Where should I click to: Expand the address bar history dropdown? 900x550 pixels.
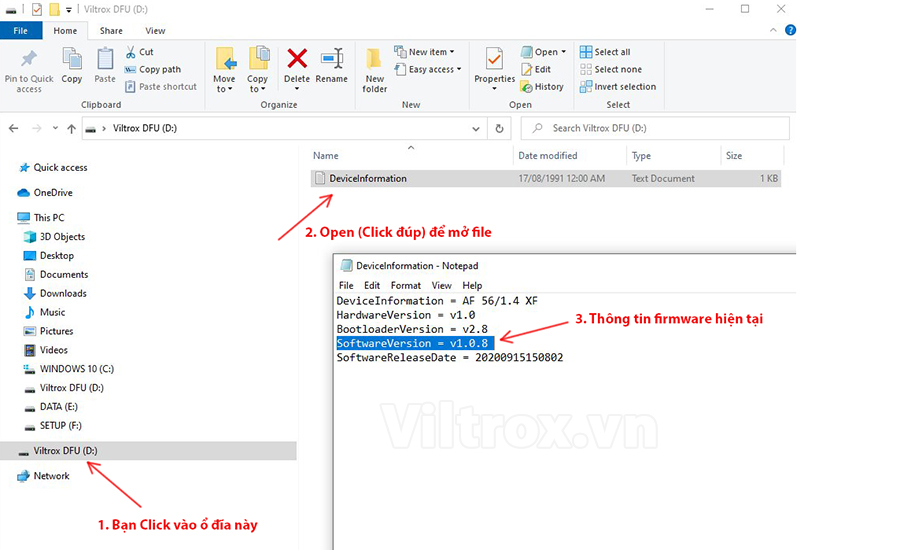pos(476,129)
